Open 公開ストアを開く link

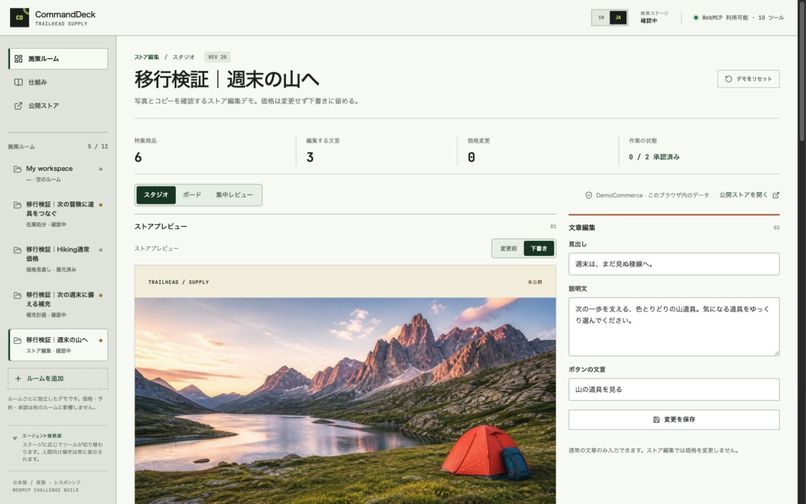[x=749, y=195]
